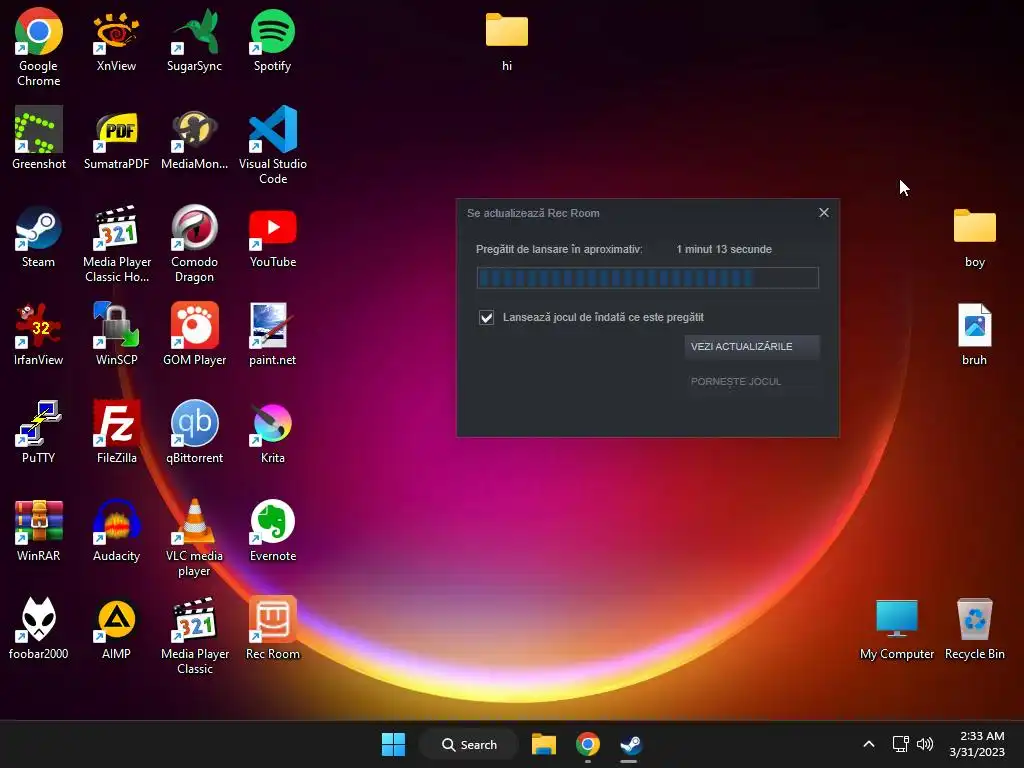Open the SugarSync desktop icon
The width and height of the screenshot is (1024, 768).
point(195,40)
